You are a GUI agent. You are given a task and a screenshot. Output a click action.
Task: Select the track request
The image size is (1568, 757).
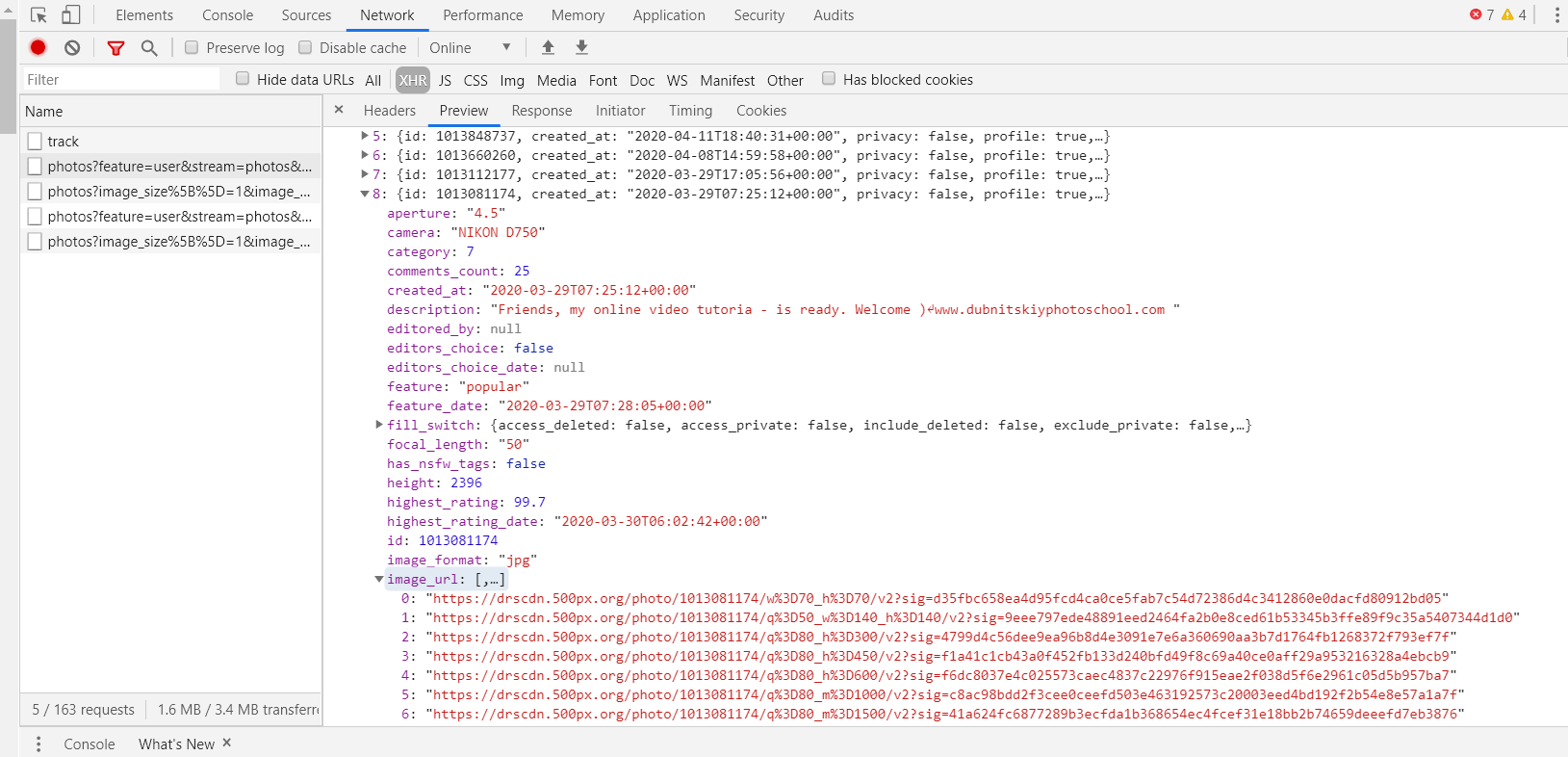pos(64,142)
